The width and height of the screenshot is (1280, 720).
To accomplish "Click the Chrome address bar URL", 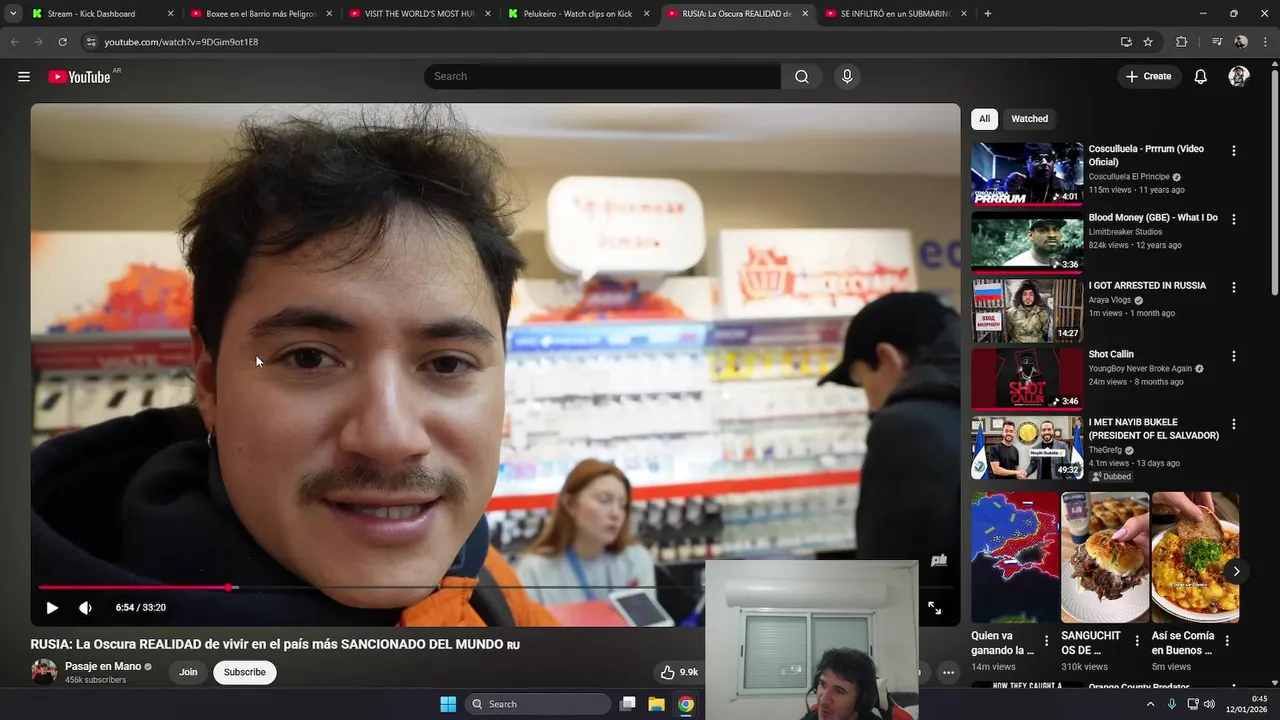I will tap(181, 42).
